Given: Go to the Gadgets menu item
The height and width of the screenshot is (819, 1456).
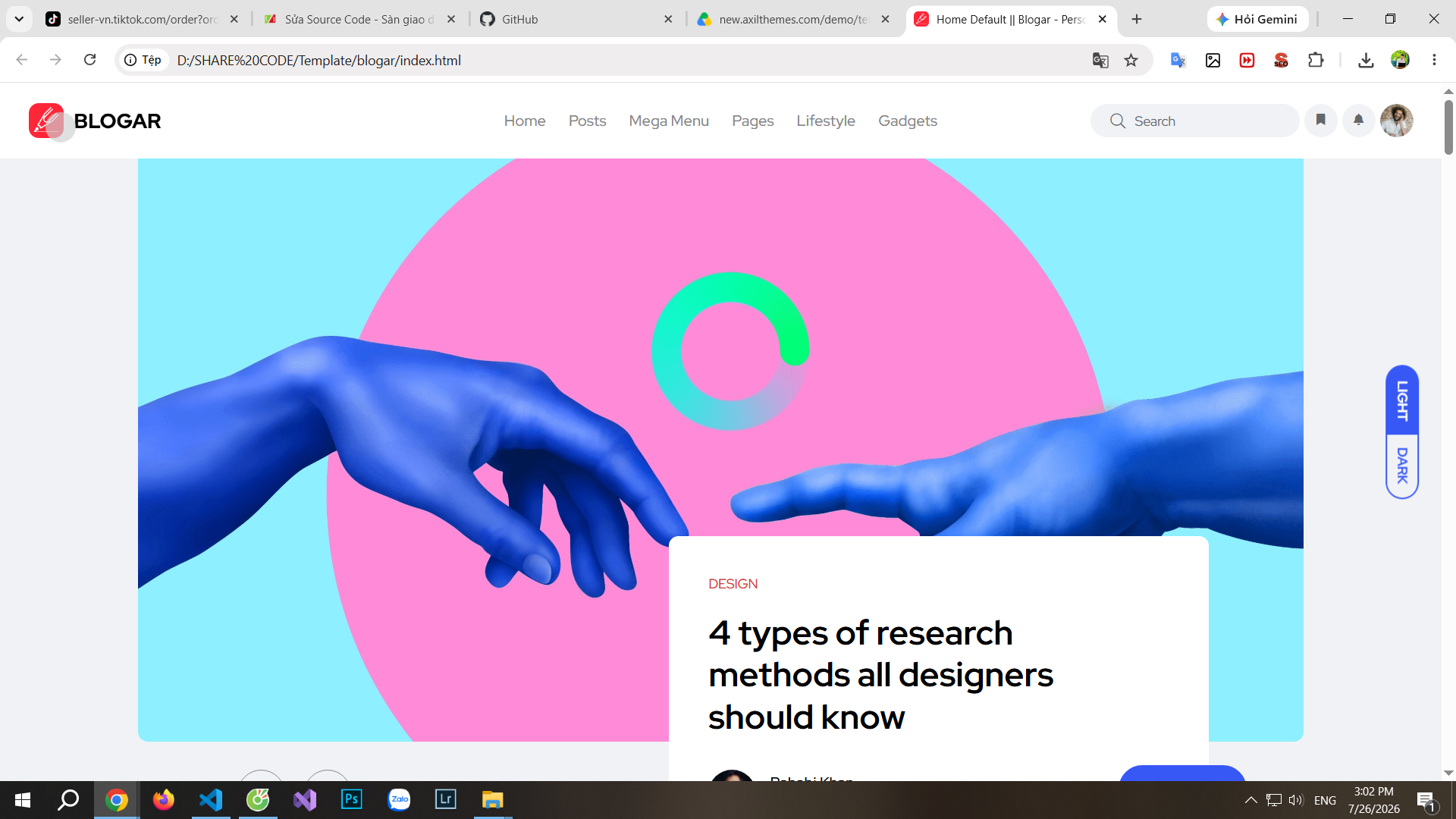Looking at the screenshot, I should [x=908, y=121].
